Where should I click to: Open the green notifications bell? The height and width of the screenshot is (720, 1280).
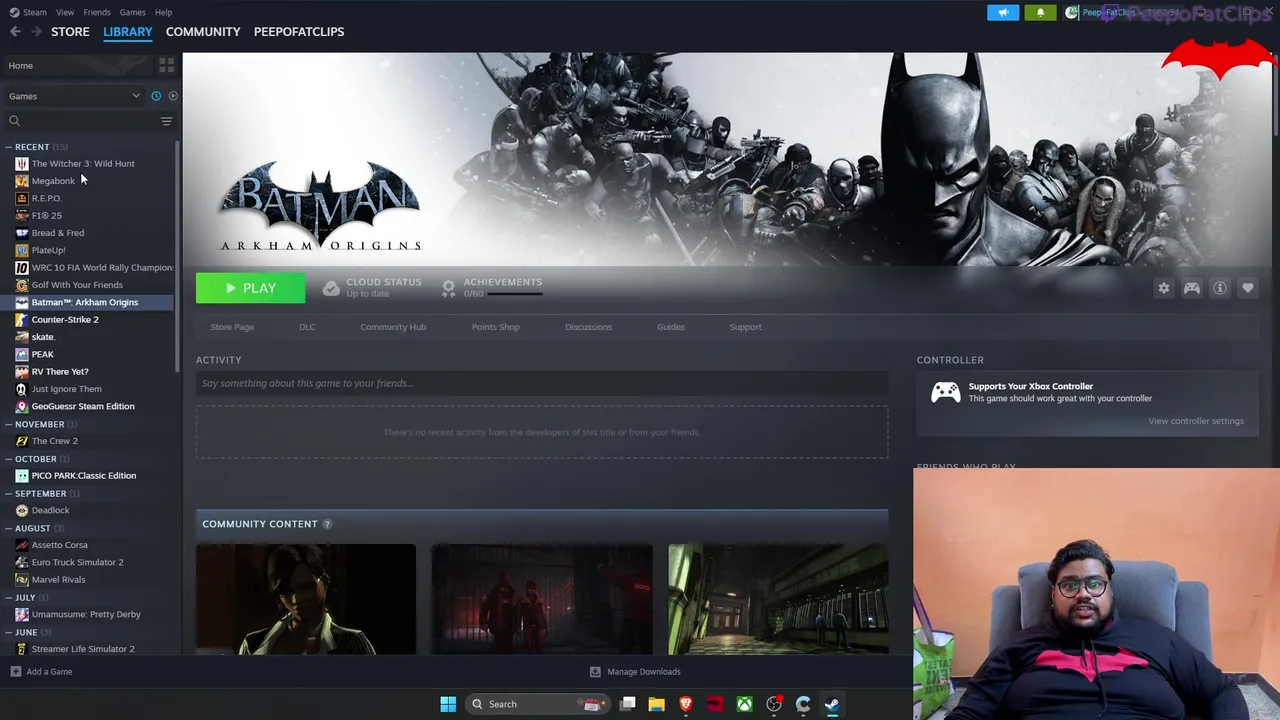click(1040, 12)
